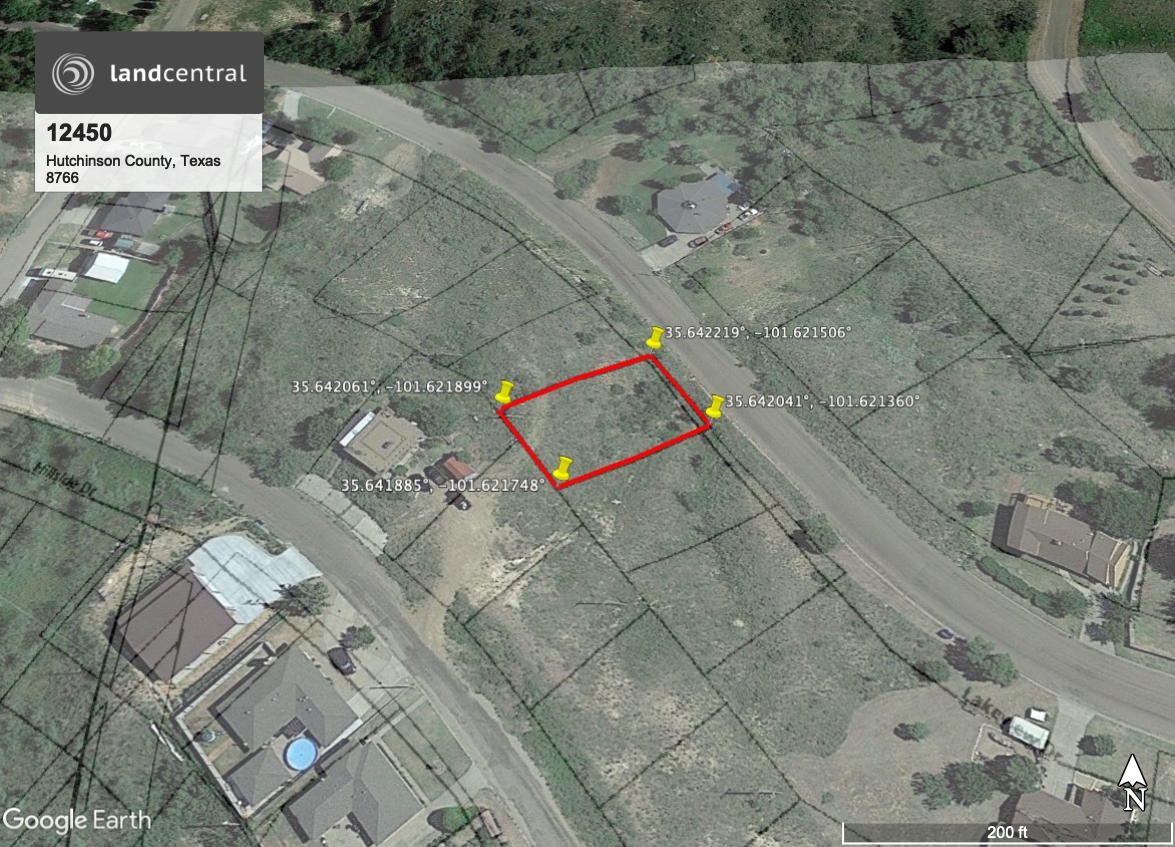Image resolution: width=1175 pixels, height=847 pixels.
Task: Click the blue round swimming pool
Action: click(300, 754)
